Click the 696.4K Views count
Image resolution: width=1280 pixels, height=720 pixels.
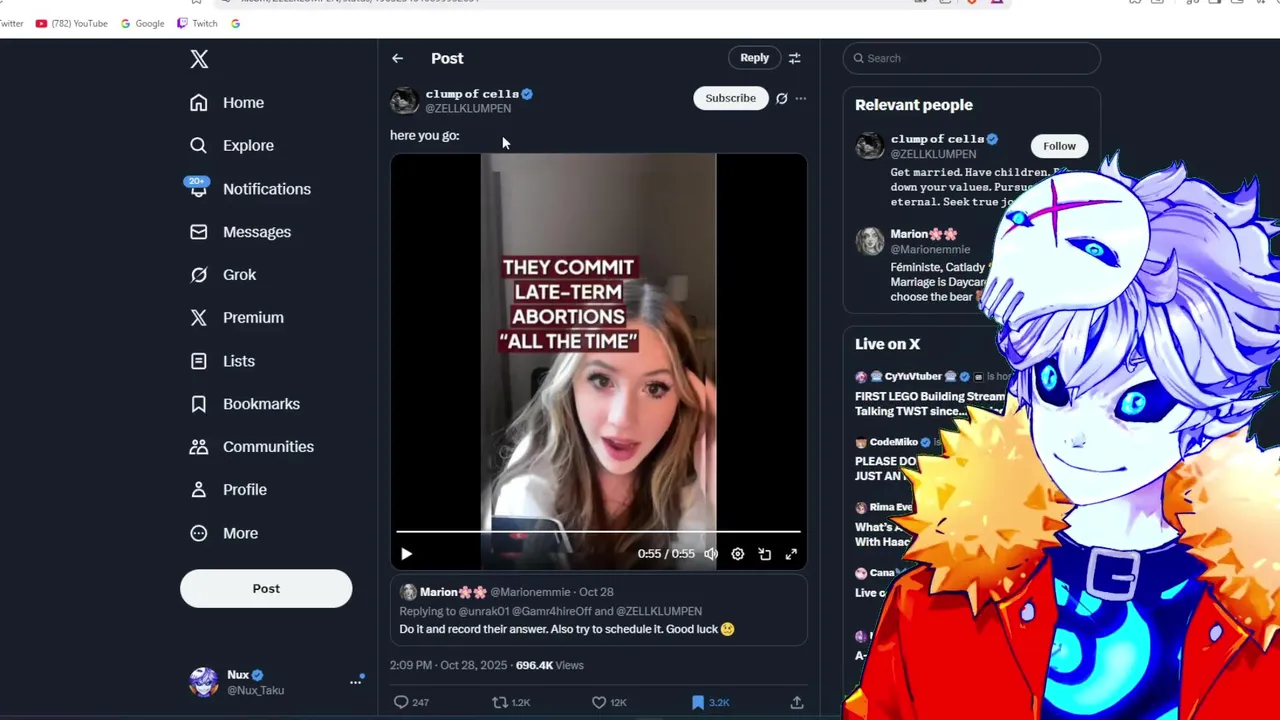click(550, 665)
